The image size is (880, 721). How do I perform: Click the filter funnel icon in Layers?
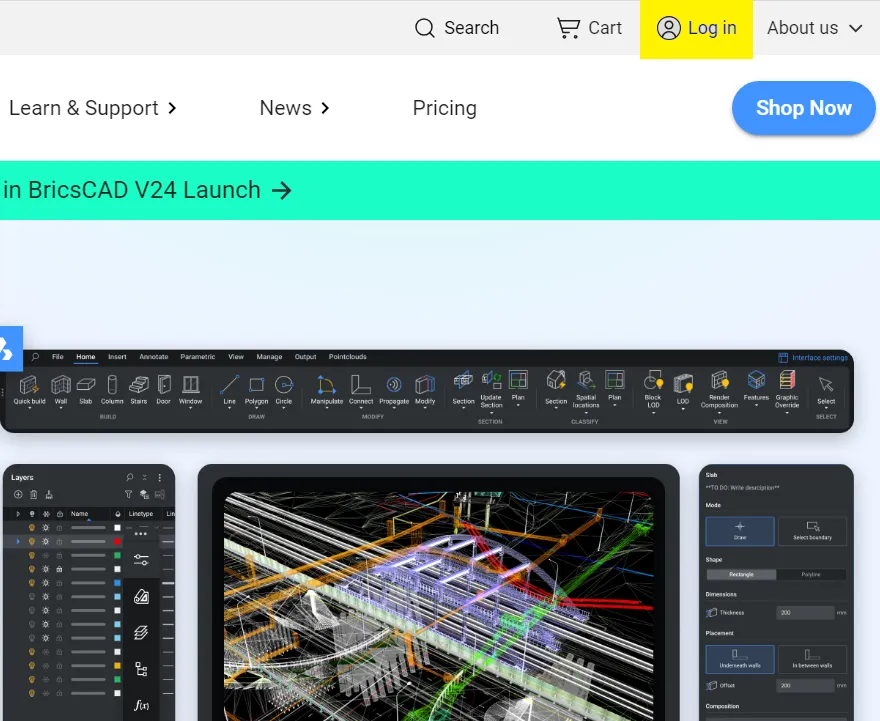[129, 494]
